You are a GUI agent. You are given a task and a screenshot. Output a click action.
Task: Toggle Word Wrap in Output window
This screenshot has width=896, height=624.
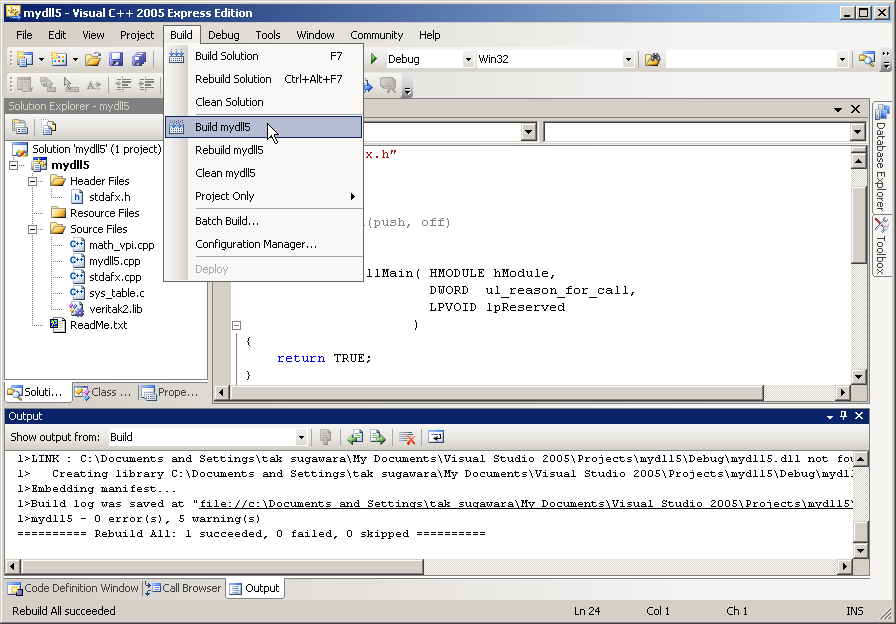tap(435, 437)
